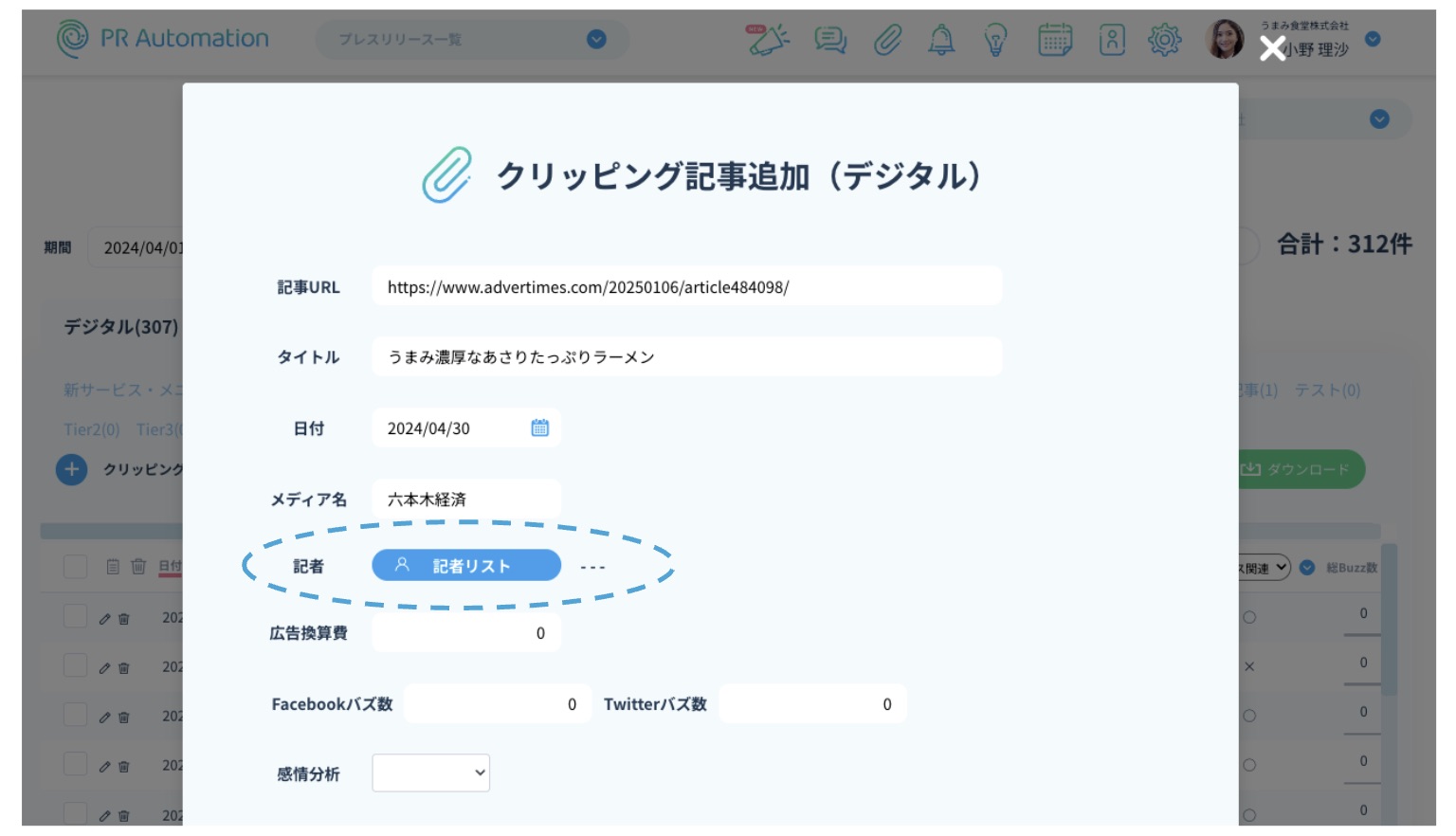The width and height of the screenshot is (1456, 836).
Task: Select the デジタル(307) tab
Action: [120, 327]
